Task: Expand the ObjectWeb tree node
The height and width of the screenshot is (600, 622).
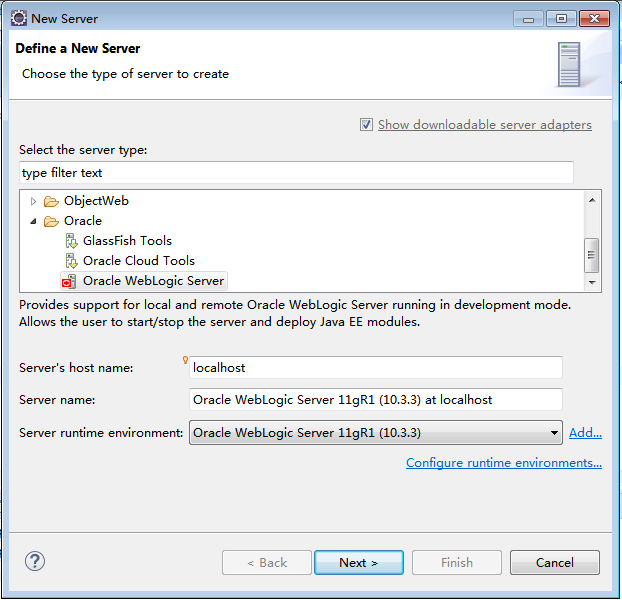Action: (33, 201)
